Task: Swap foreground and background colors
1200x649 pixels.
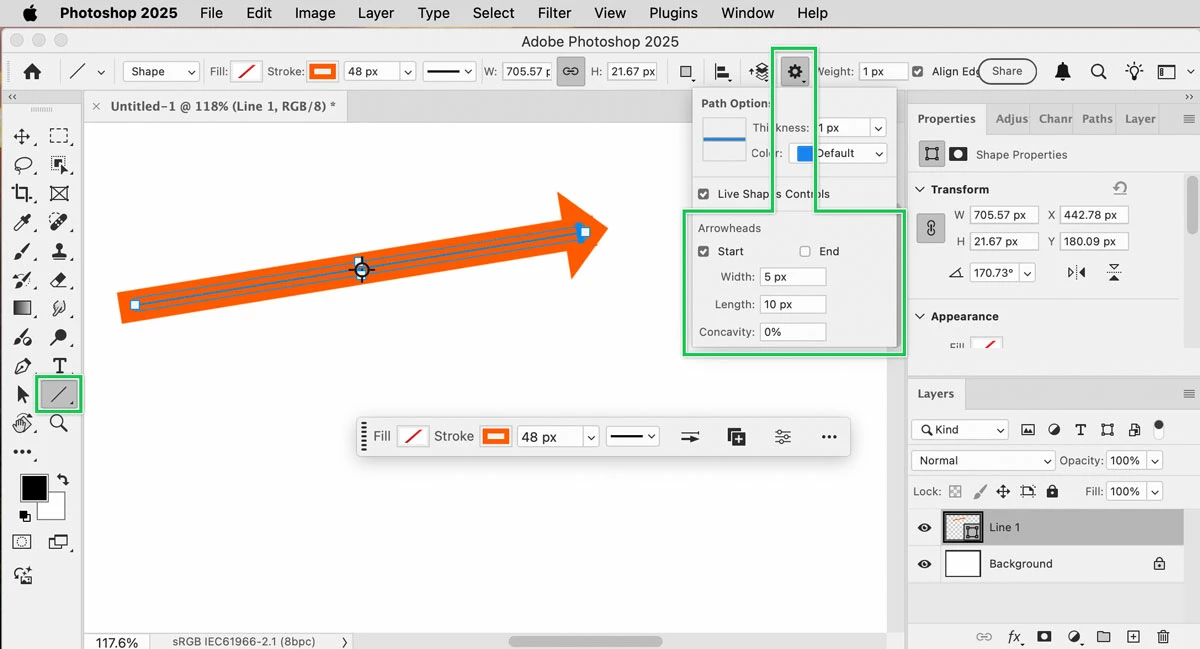Action: pos(62,481)
